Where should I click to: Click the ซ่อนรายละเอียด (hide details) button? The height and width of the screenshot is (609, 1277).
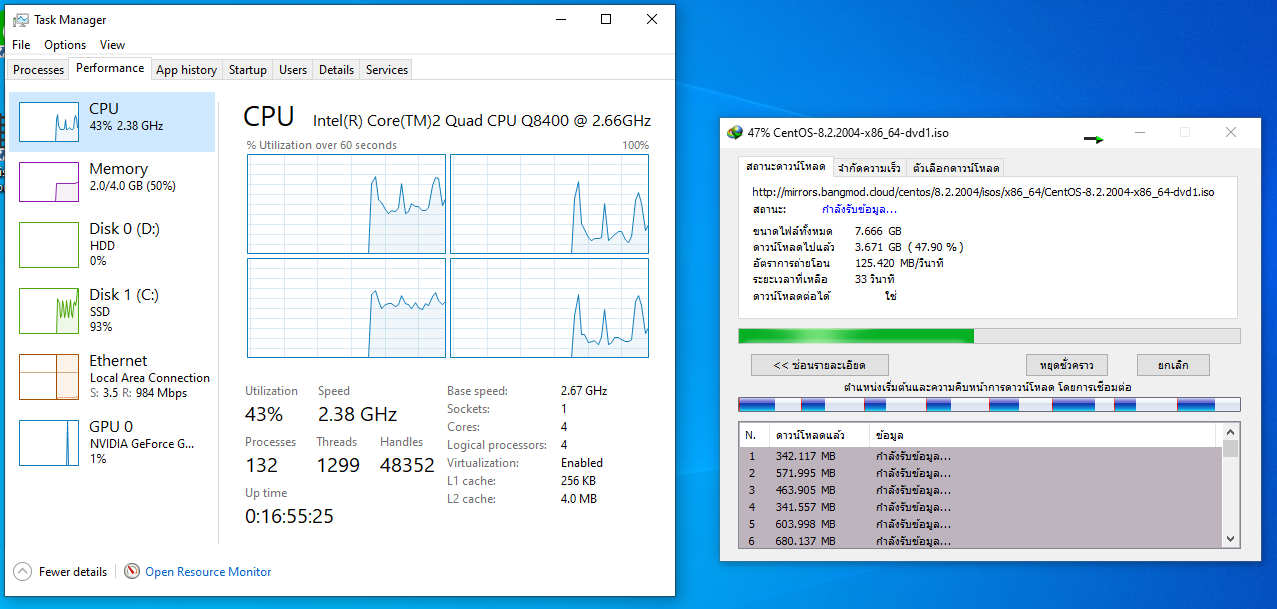tap(820, 365)
